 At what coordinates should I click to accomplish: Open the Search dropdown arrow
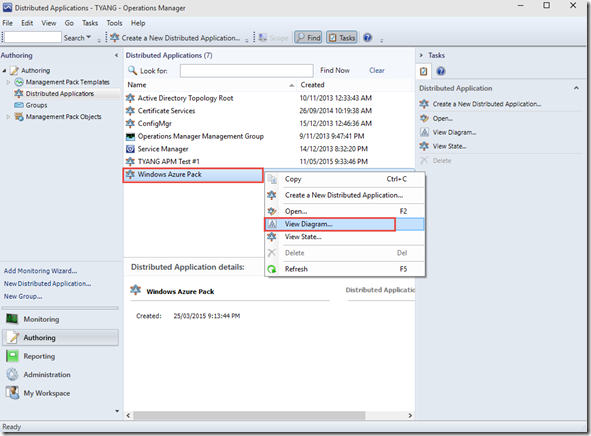click(89, 37)
